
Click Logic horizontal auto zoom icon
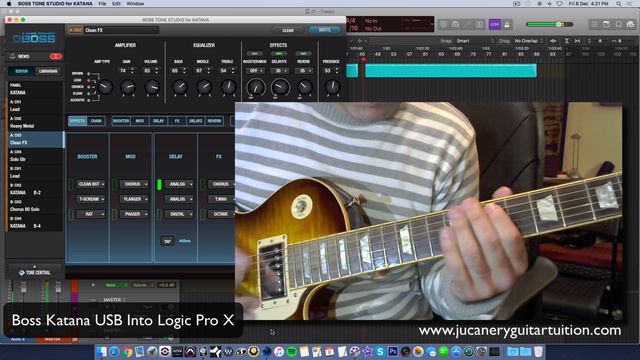point(577,41)
